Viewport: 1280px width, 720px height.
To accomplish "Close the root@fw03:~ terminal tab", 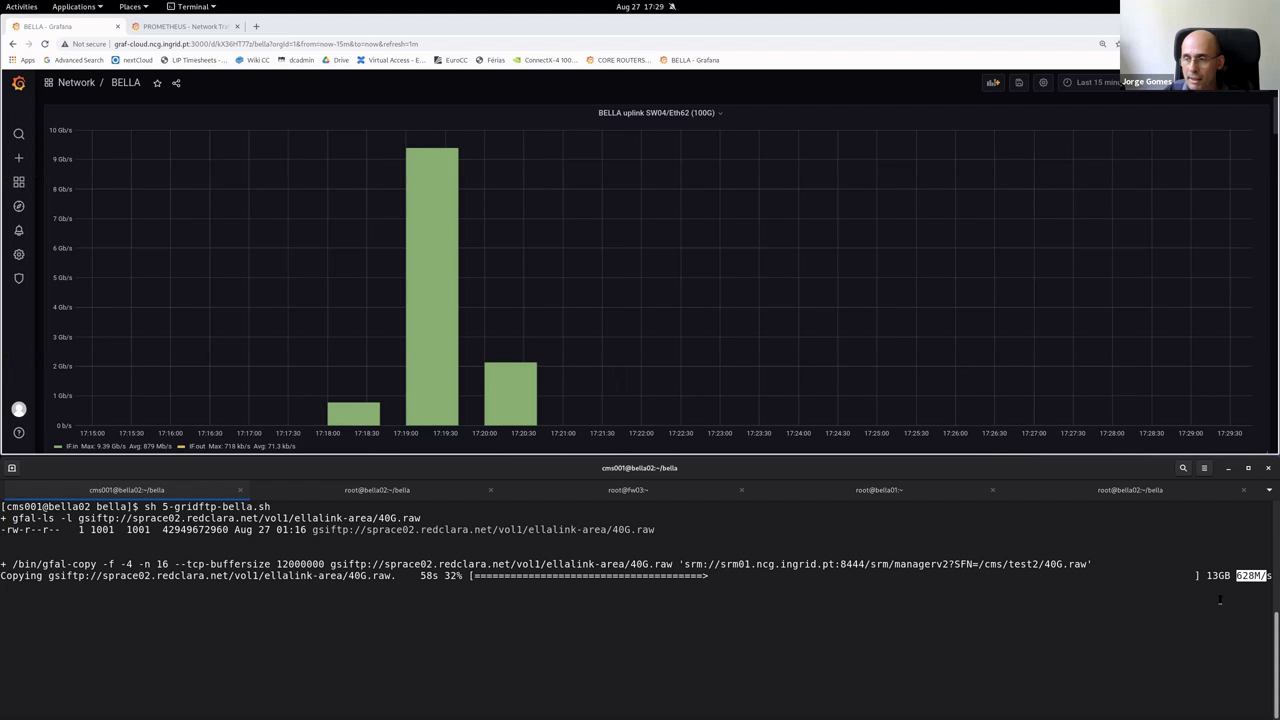I will click(741, 490).
